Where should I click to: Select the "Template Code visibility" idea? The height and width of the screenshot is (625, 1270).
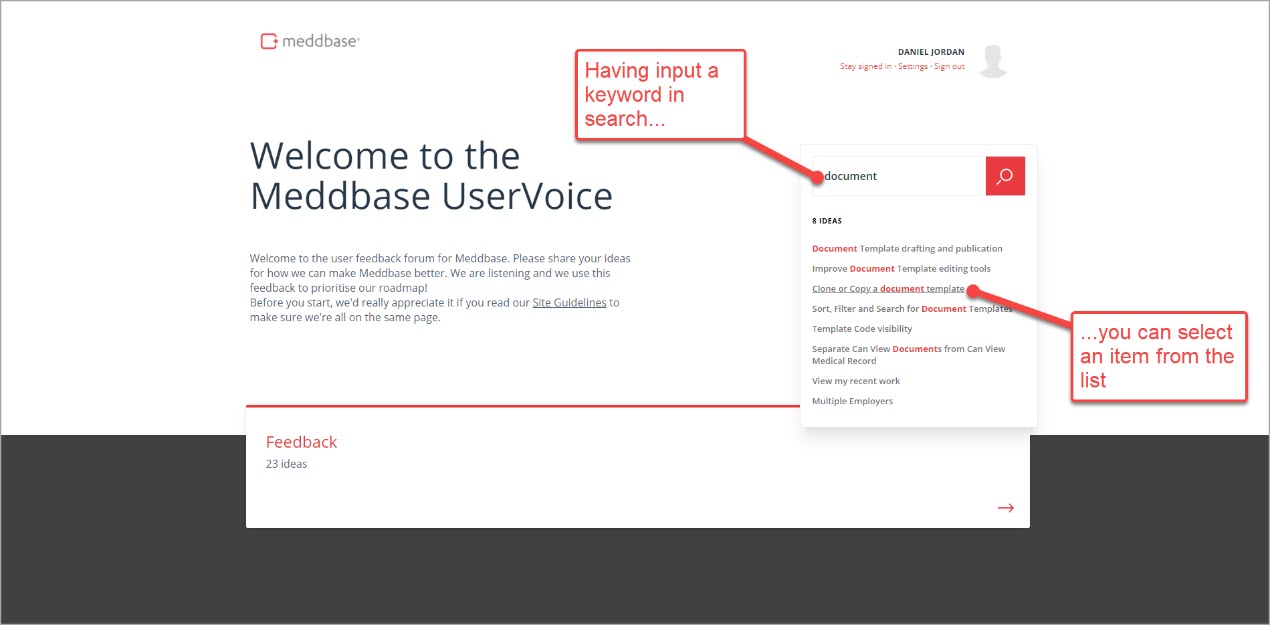(862, 328)
